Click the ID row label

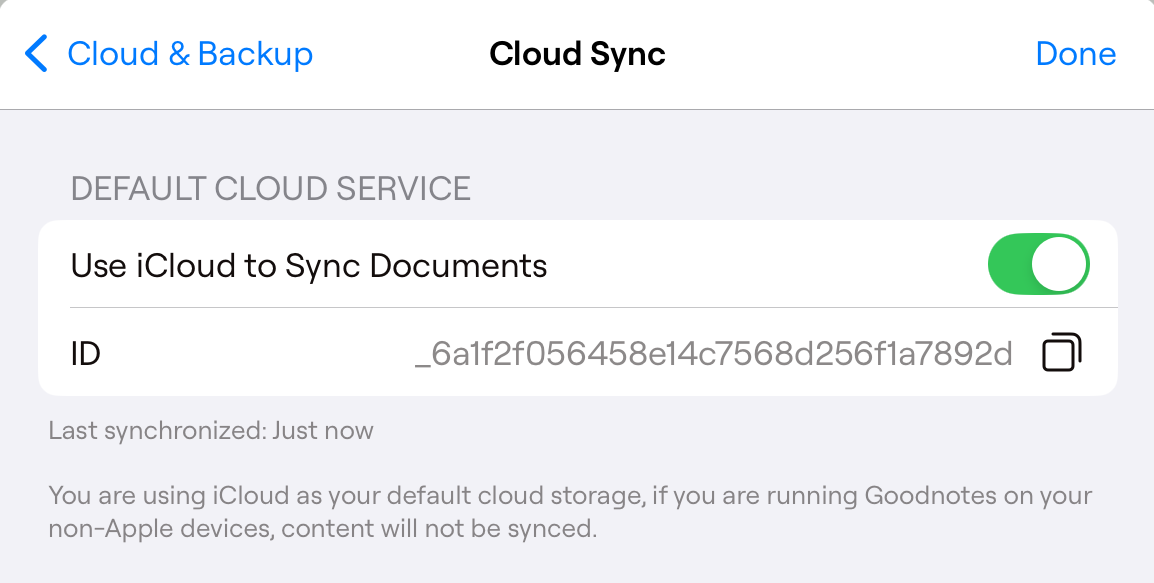click(85, 354)
